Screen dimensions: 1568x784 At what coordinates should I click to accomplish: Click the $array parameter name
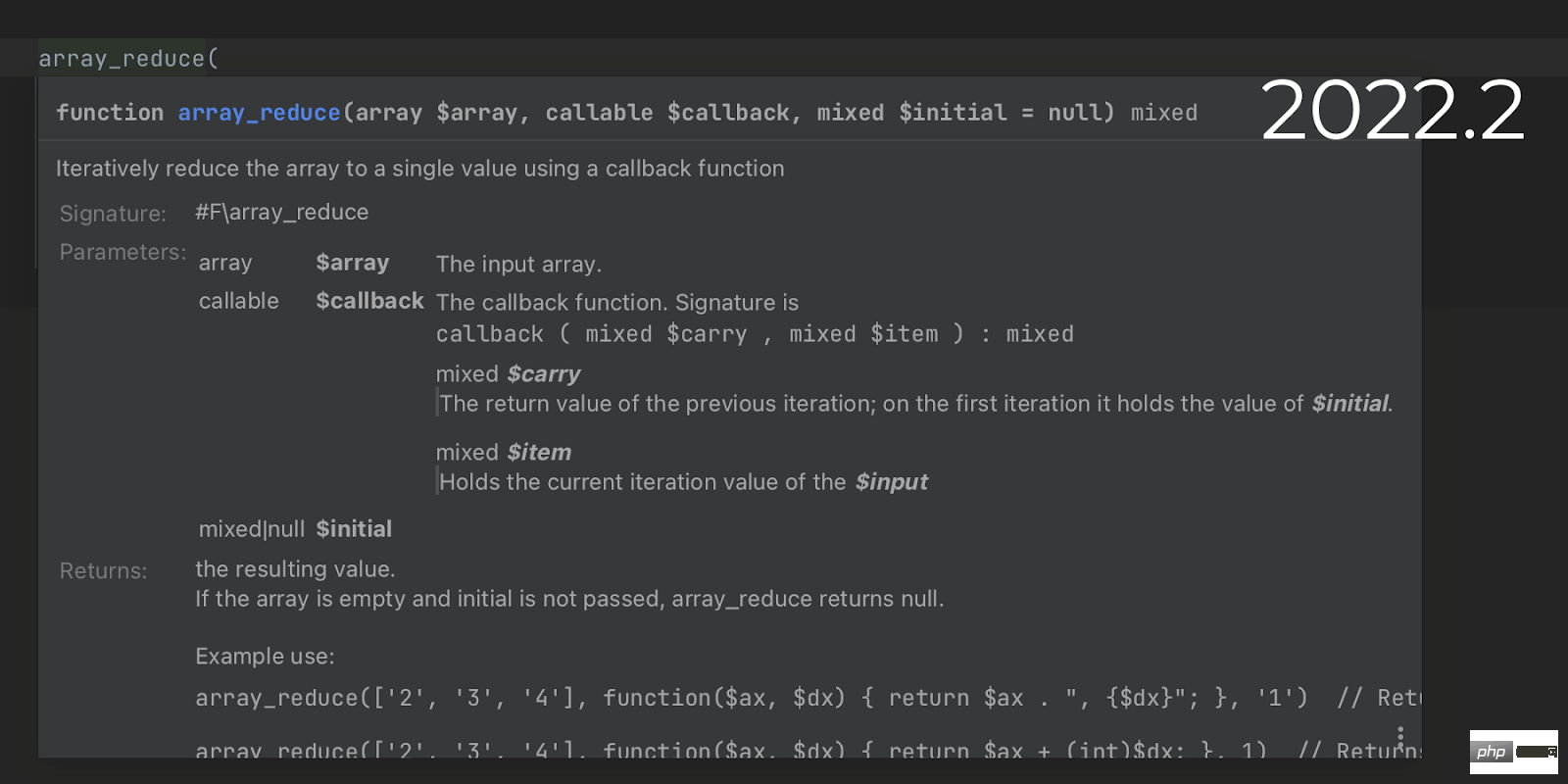coord(352,262)
